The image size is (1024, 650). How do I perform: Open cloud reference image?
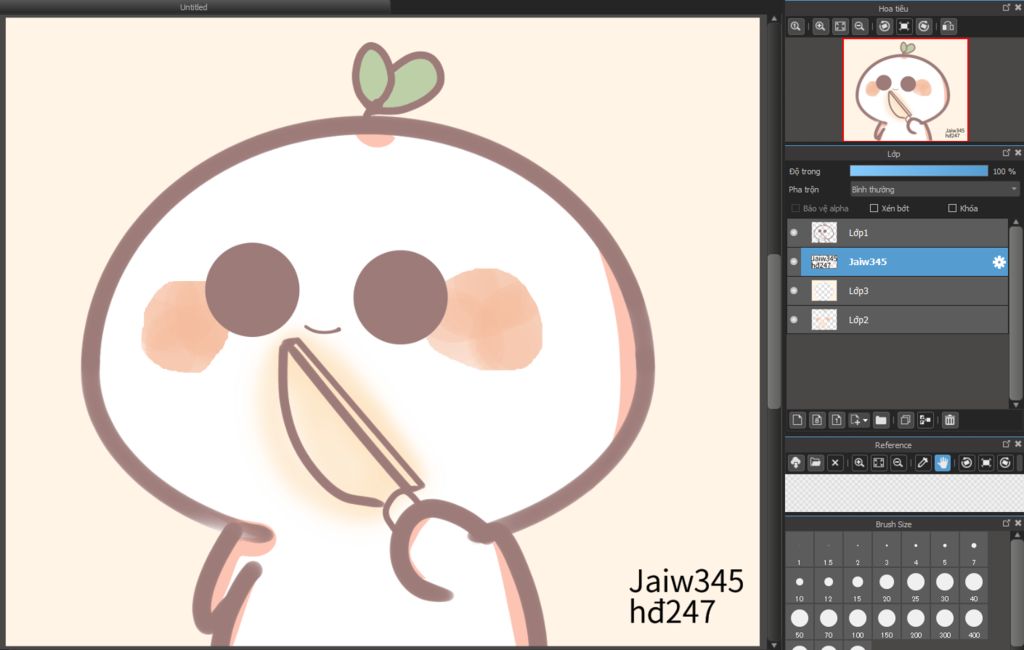click(795, 463)
